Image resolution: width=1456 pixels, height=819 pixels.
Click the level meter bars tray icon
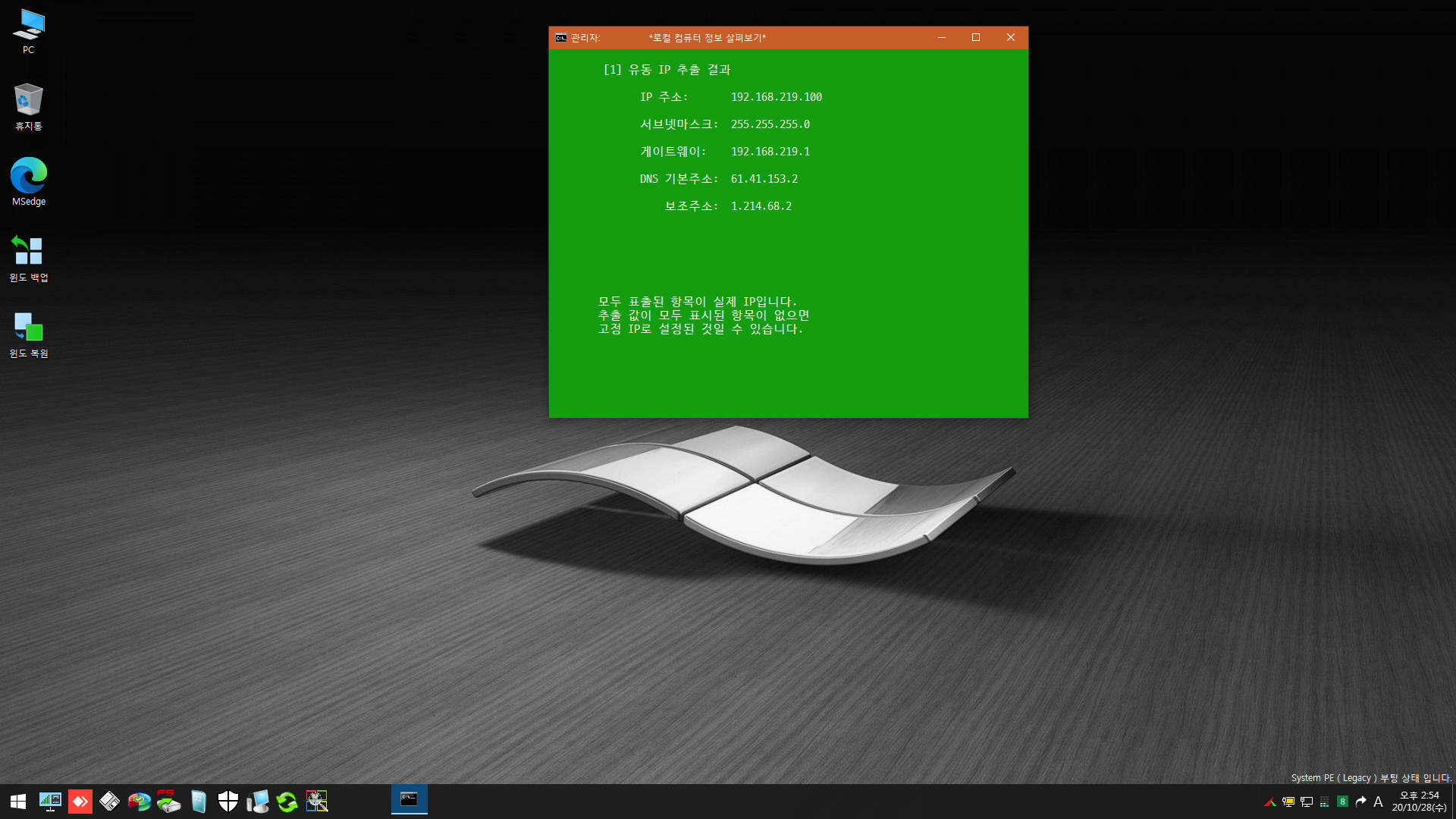1325,802
